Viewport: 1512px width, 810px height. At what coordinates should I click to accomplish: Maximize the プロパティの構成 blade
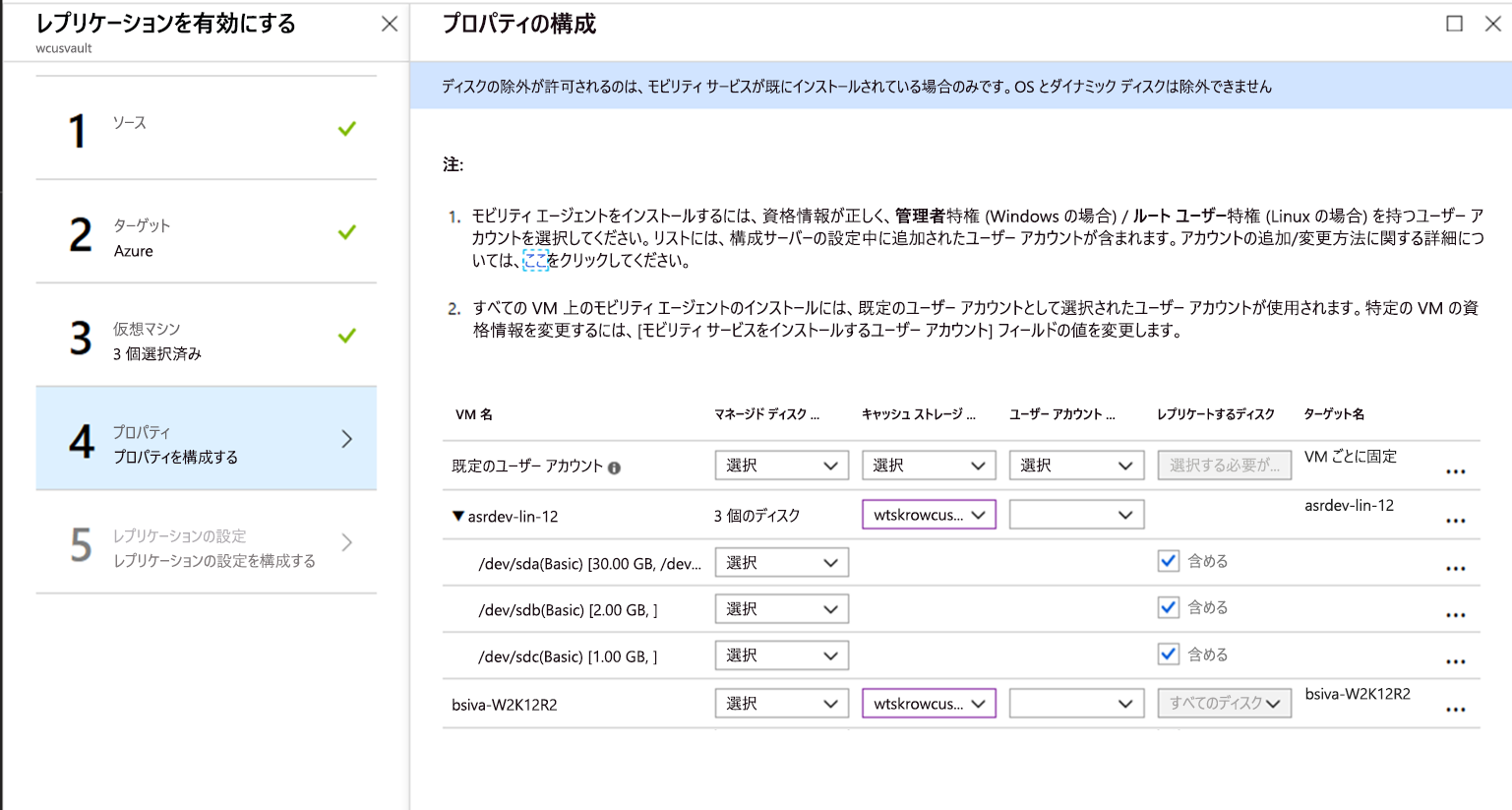[1454, 24]
